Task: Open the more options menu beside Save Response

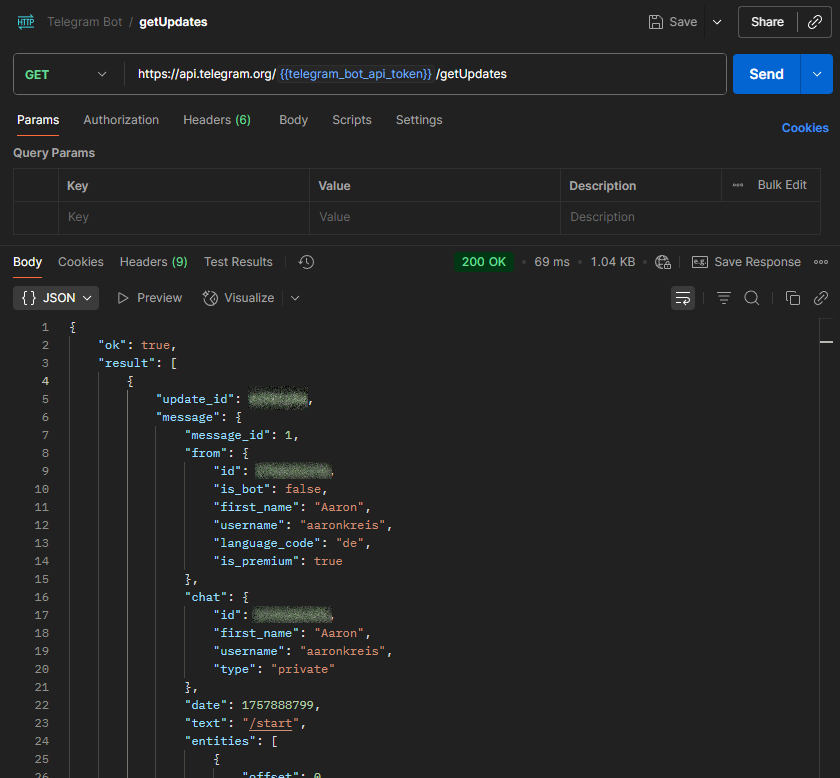Action: pyautogui.click(x=820, y=262)
